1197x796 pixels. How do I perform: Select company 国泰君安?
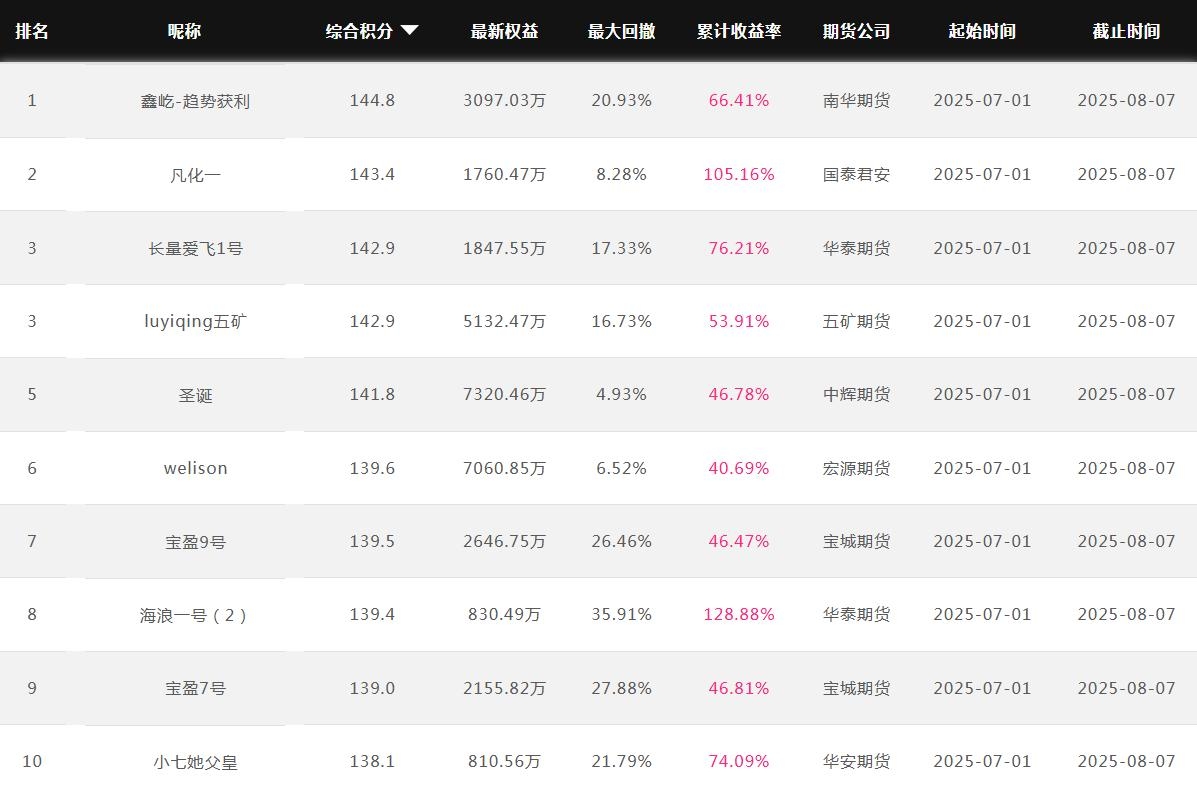(857, 175)
